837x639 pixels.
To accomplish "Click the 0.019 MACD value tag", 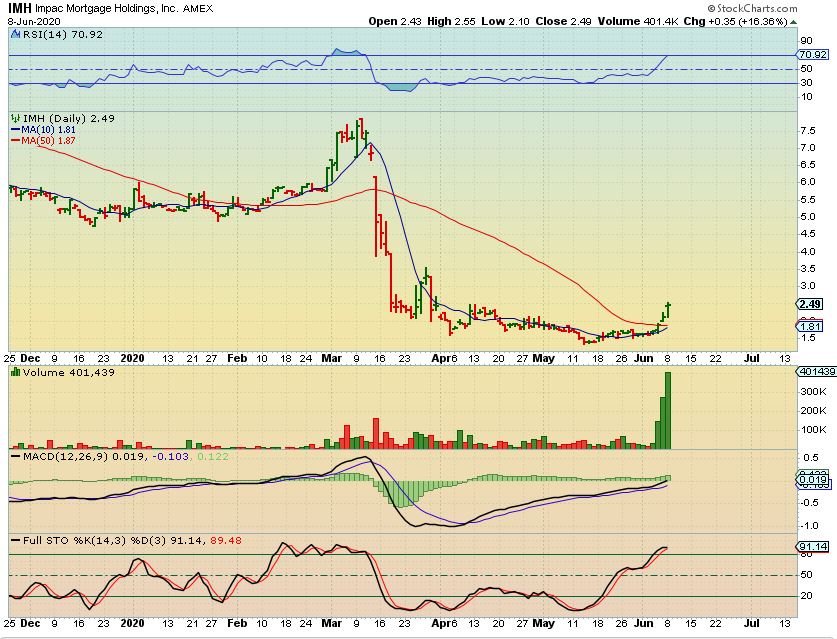I will (813, 480).
